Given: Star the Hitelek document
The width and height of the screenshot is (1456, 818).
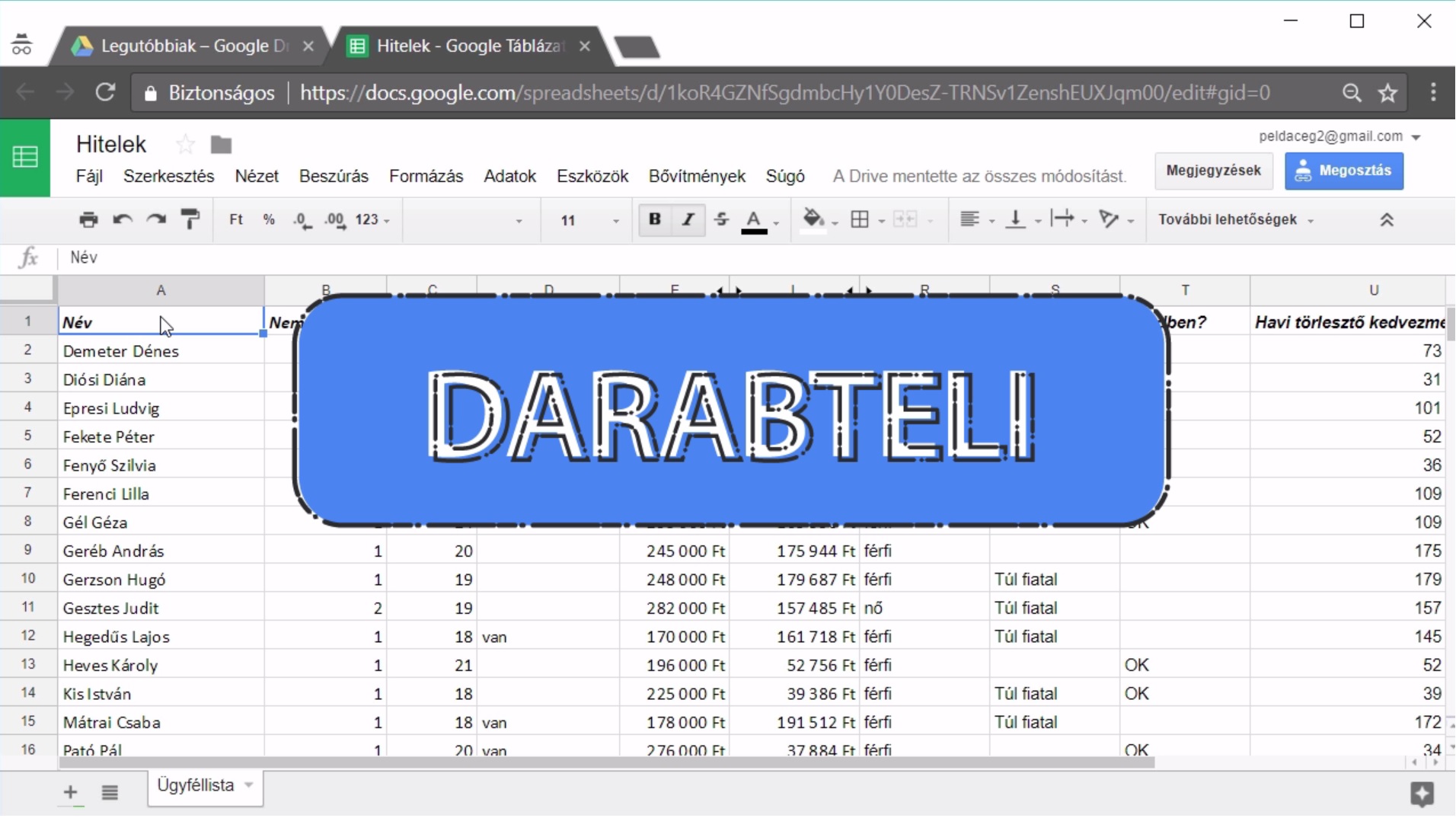Looking at the screenshot, I should click(x=185, y=145).
